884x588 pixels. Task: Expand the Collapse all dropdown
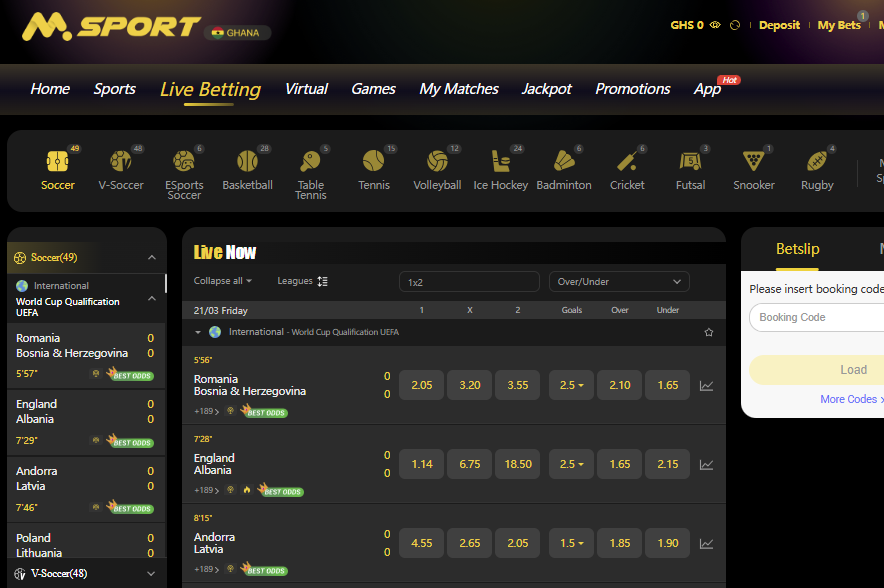222,281
